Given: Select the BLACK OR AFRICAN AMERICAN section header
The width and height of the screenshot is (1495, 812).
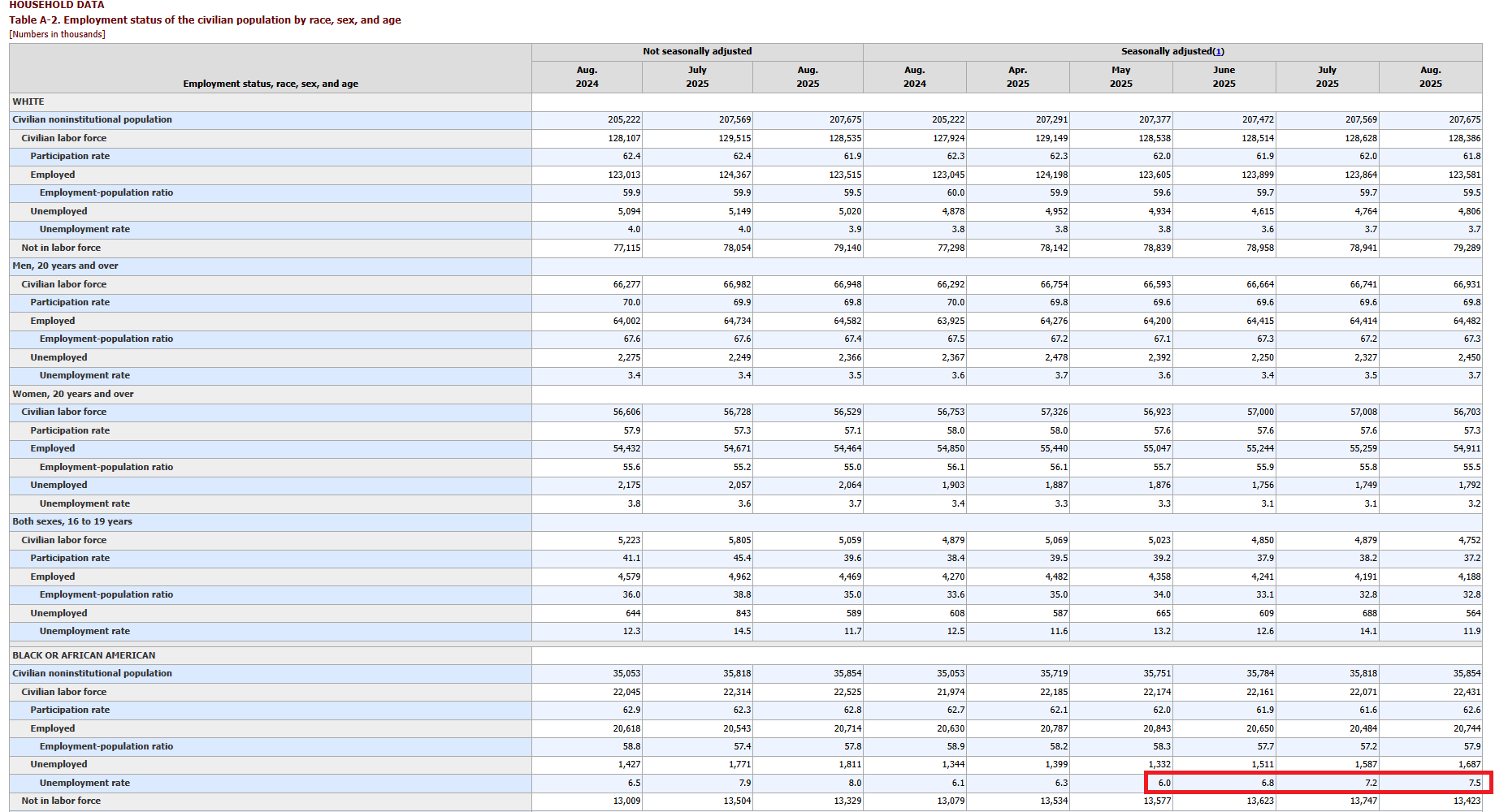Looking at the screenshot, I should 84,655.
